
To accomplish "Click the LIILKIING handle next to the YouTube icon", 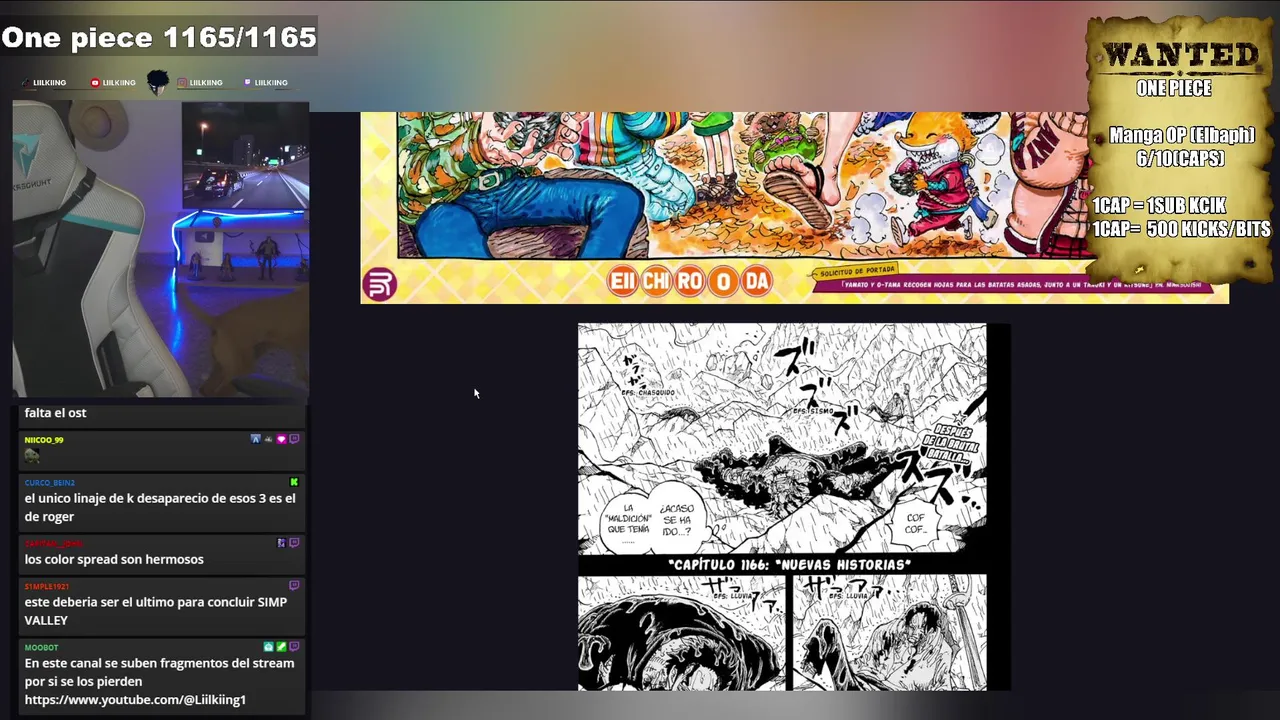I will tap(119, 83).
